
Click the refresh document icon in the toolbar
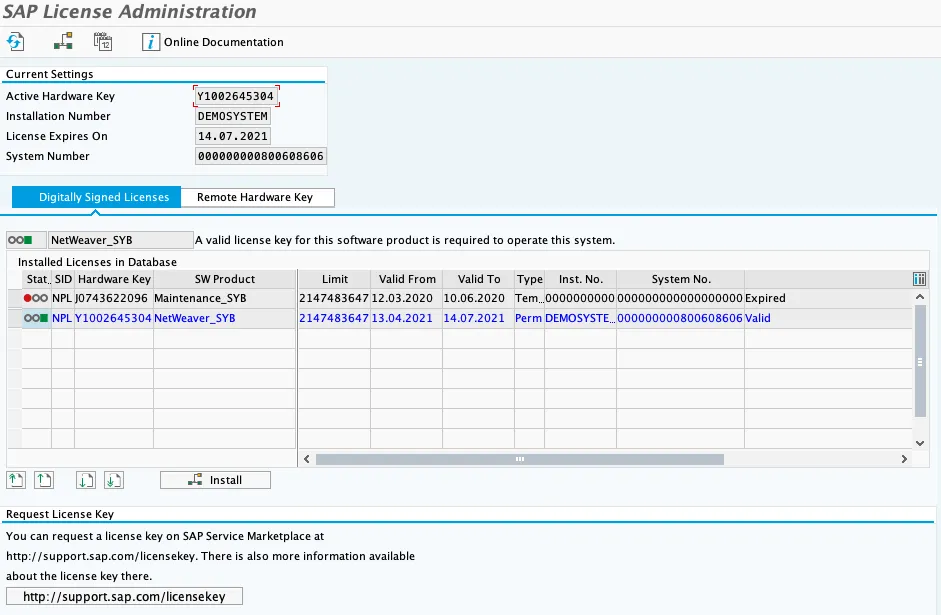(x=15, y=42)
